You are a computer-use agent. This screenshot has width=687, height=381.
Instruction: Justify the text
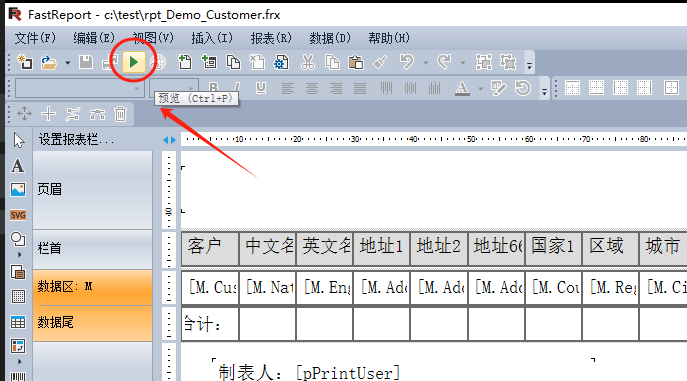point(360,88)
